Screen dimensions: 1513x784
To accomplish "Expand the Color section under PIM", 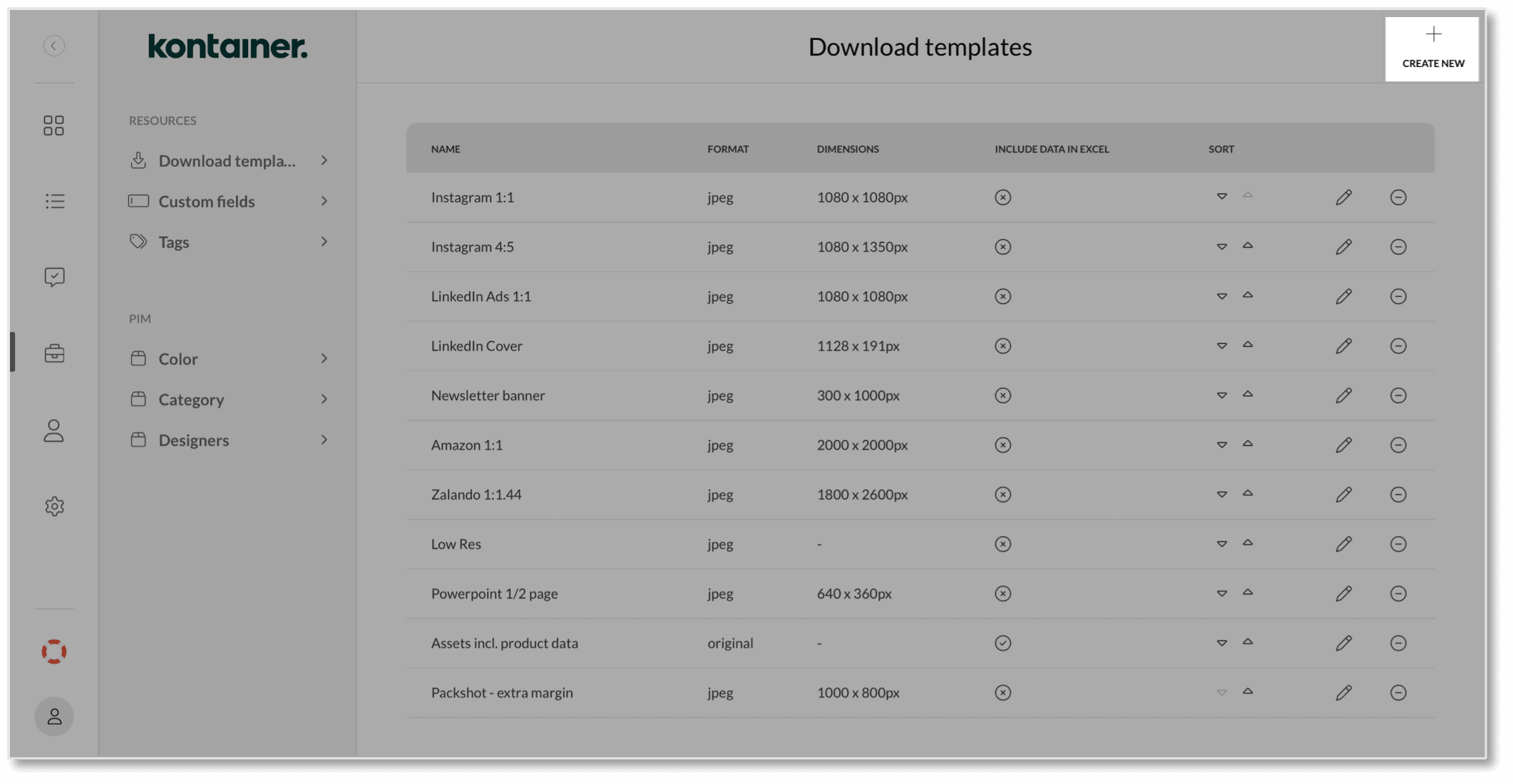I will click(x=178, y=359).
